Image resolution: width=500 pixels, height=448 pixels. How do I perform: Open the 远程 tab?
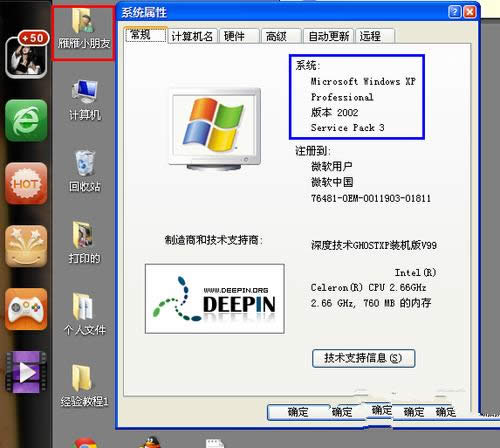click(375, 36)
